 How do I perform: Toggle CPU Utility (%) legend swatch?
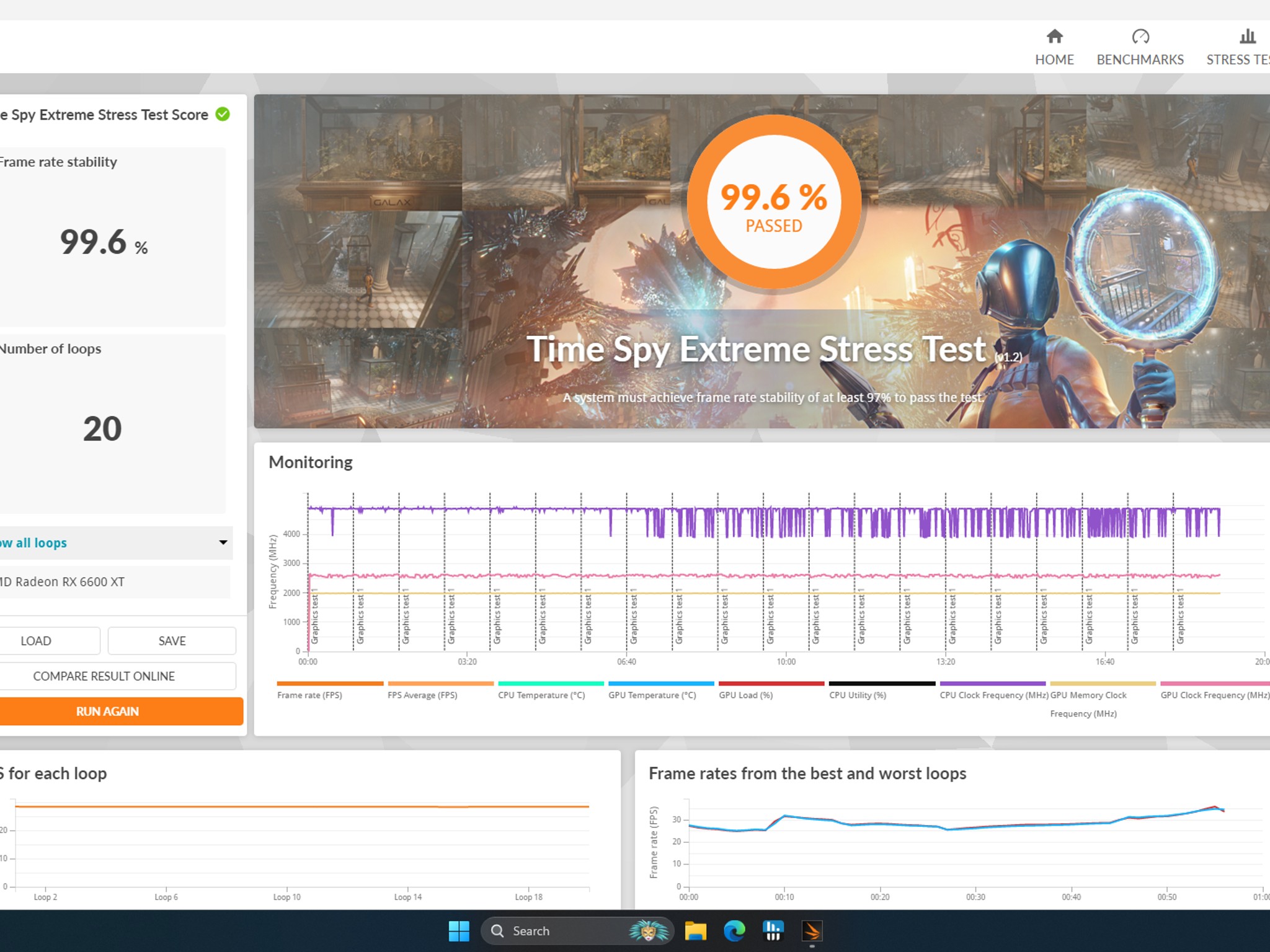(882, 684)
